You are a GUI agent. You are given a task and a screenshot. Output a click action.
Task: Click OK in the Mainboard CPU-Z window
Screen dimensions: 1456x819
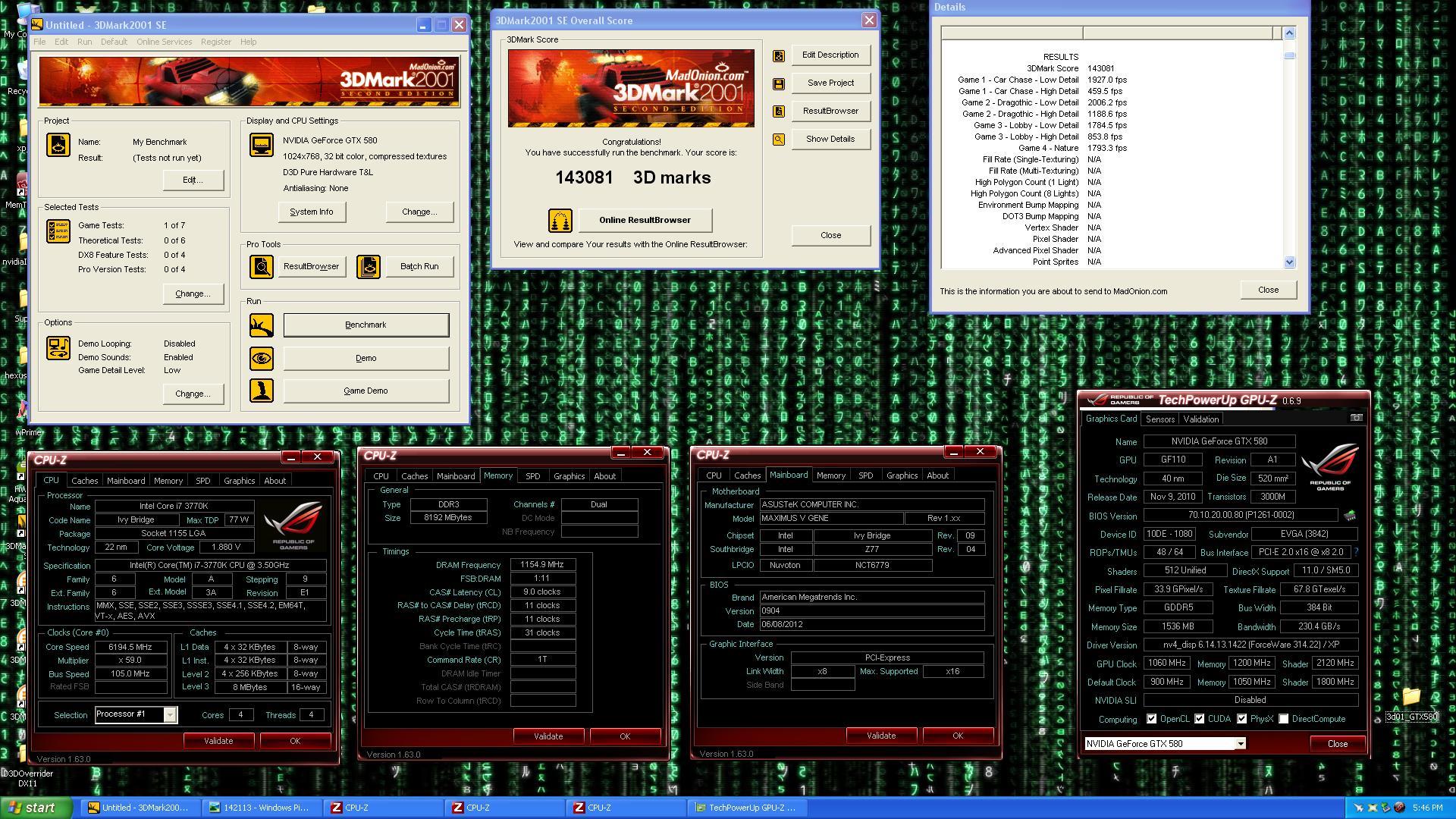click(x=958, y=736)
